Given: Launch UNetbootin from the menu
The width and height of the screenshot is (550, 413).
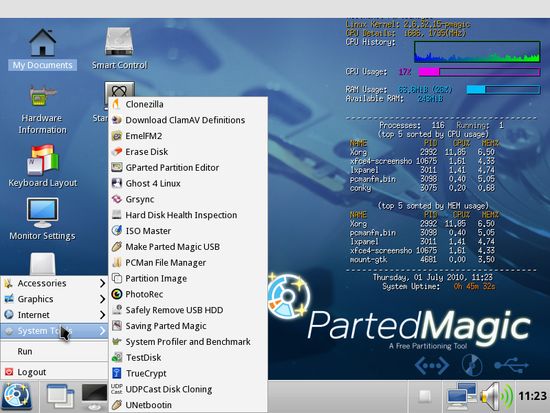Looking at the screenshot, I should click(188, 405).
